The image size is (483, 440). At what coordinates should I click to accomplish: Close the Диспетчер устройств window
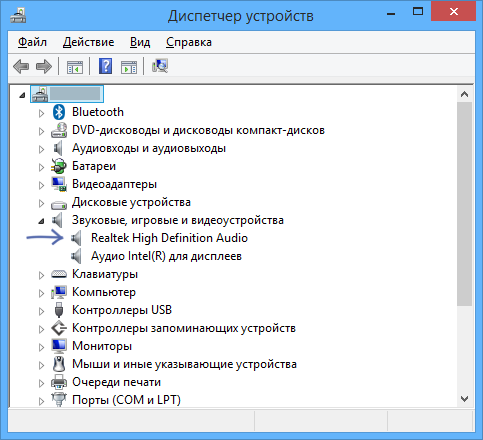click(453, 12)
